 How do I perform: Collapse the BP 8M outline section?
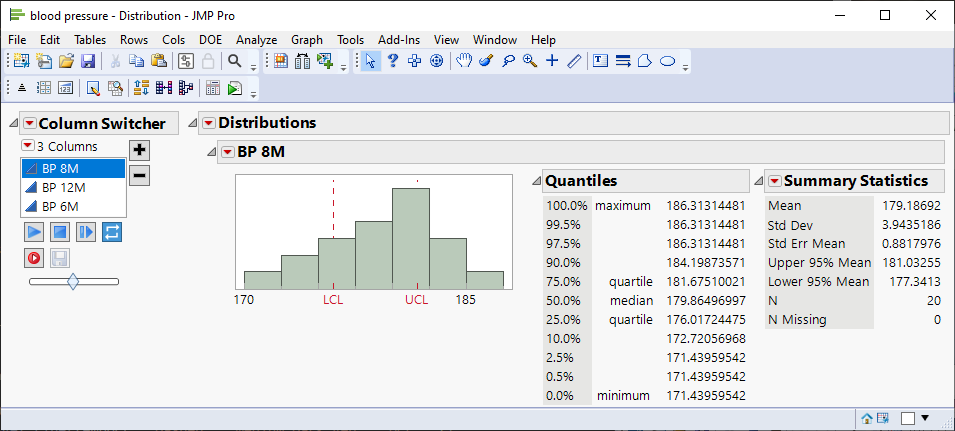click(x=210, y=152)
